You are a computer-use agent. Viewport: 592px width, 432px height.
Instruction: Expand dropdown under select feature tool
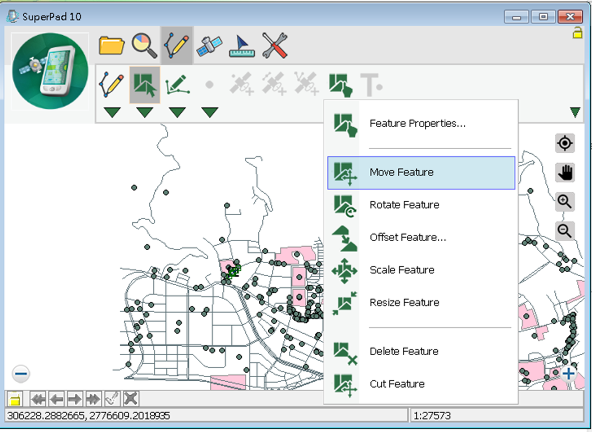(x=145, y=112)
